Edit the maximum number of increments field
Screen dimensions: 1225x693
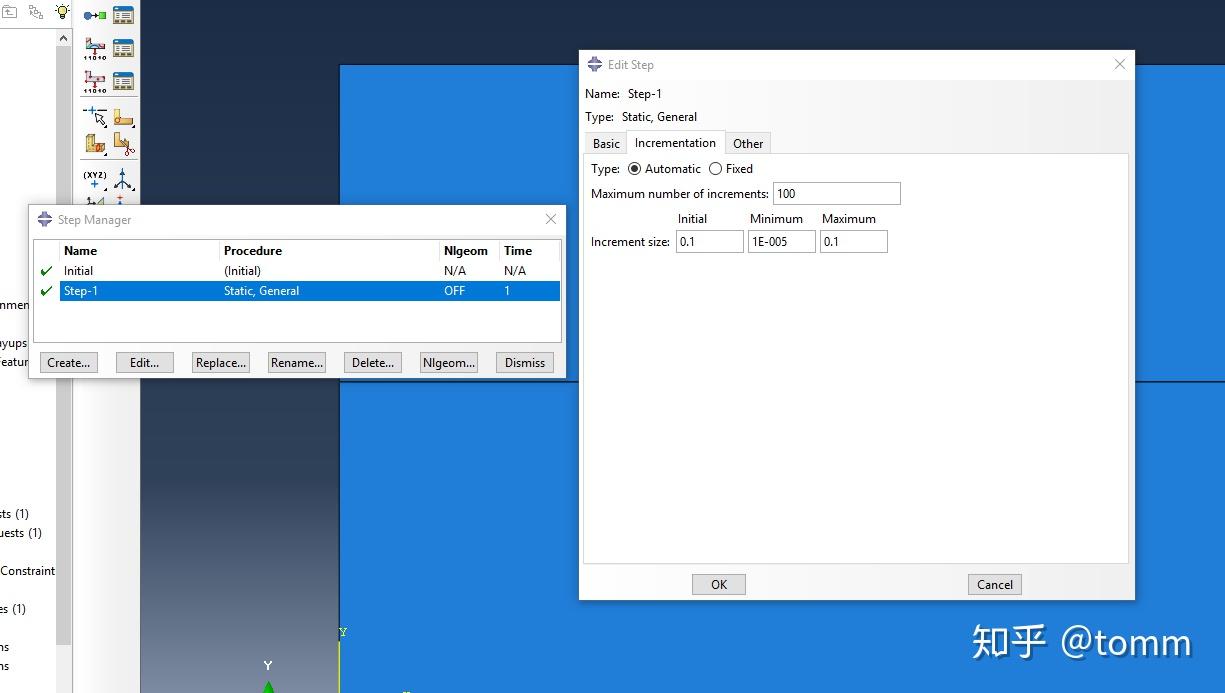pyautogui.click(x=836, y=193)
